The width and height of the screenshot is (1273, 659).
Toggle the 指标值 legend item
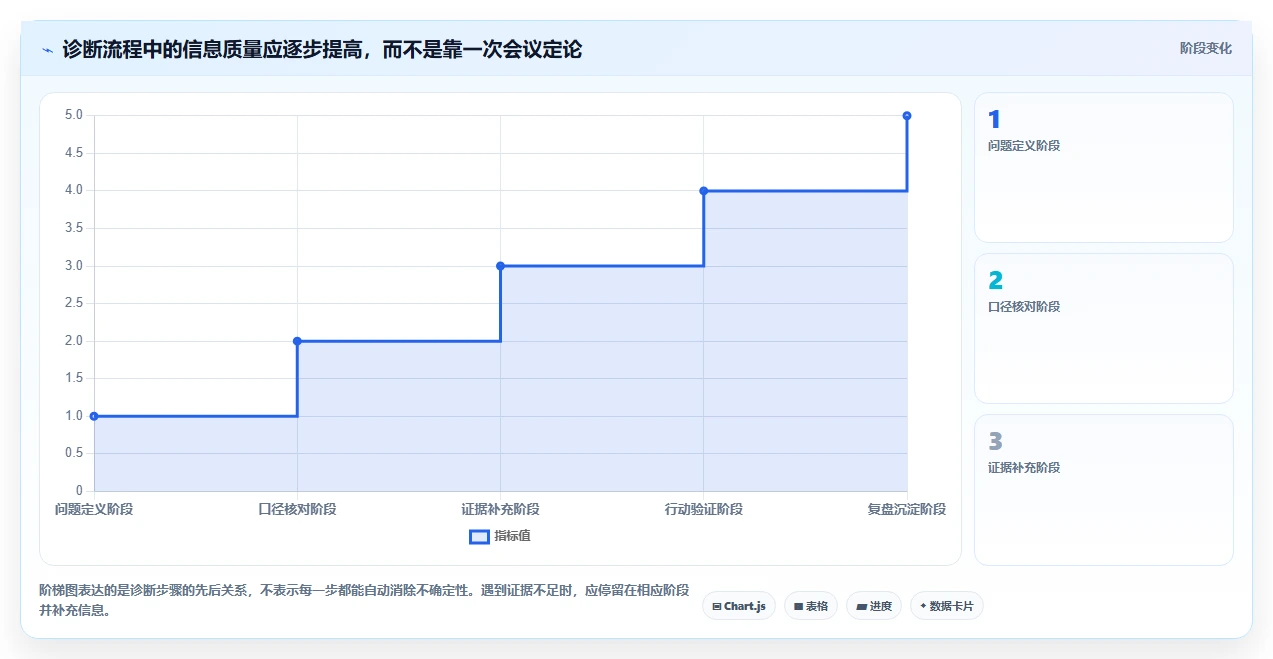pyautogui.click(x=500, y=536)
